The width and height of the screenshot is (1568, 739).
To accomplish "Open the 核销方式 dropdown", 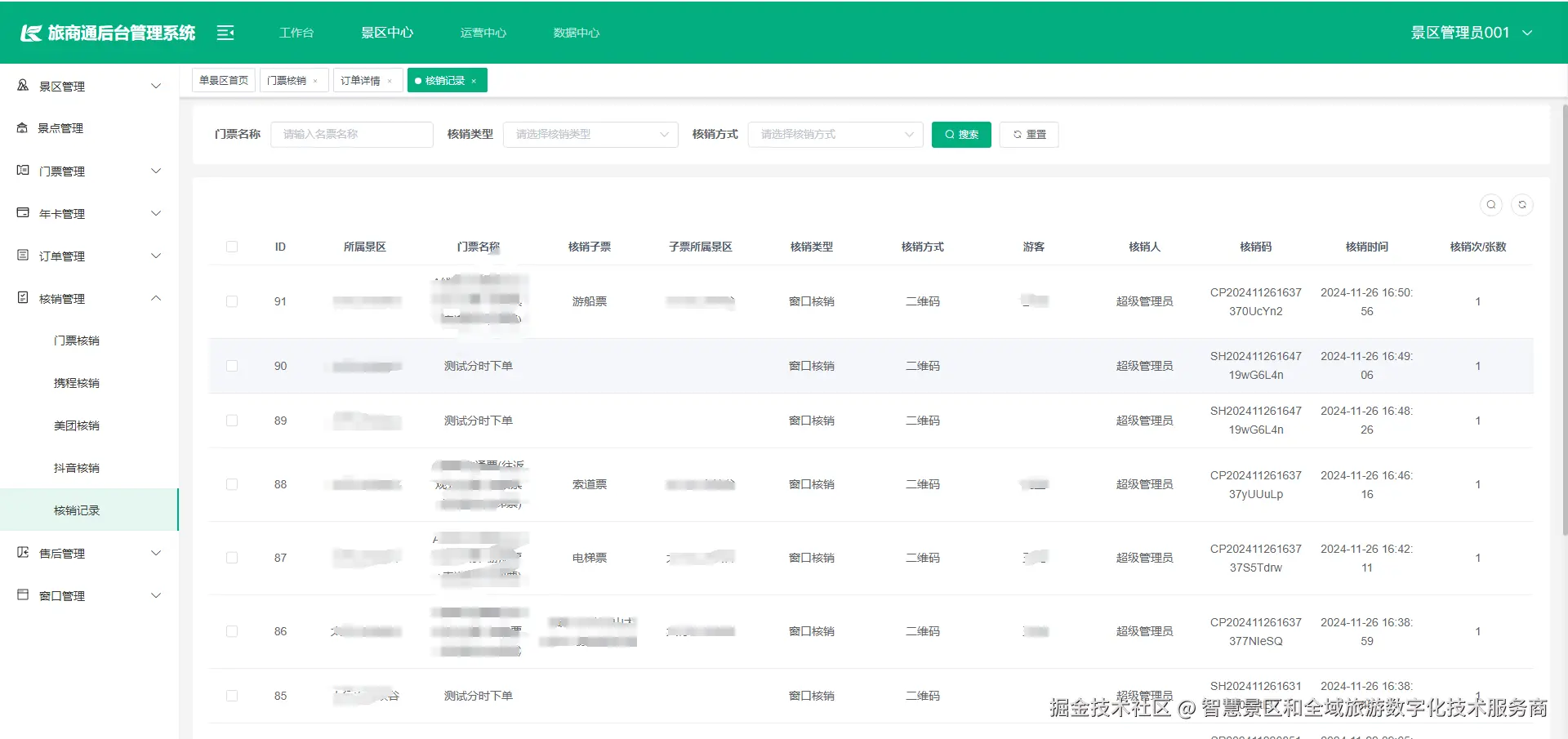I will click(835, 135).
